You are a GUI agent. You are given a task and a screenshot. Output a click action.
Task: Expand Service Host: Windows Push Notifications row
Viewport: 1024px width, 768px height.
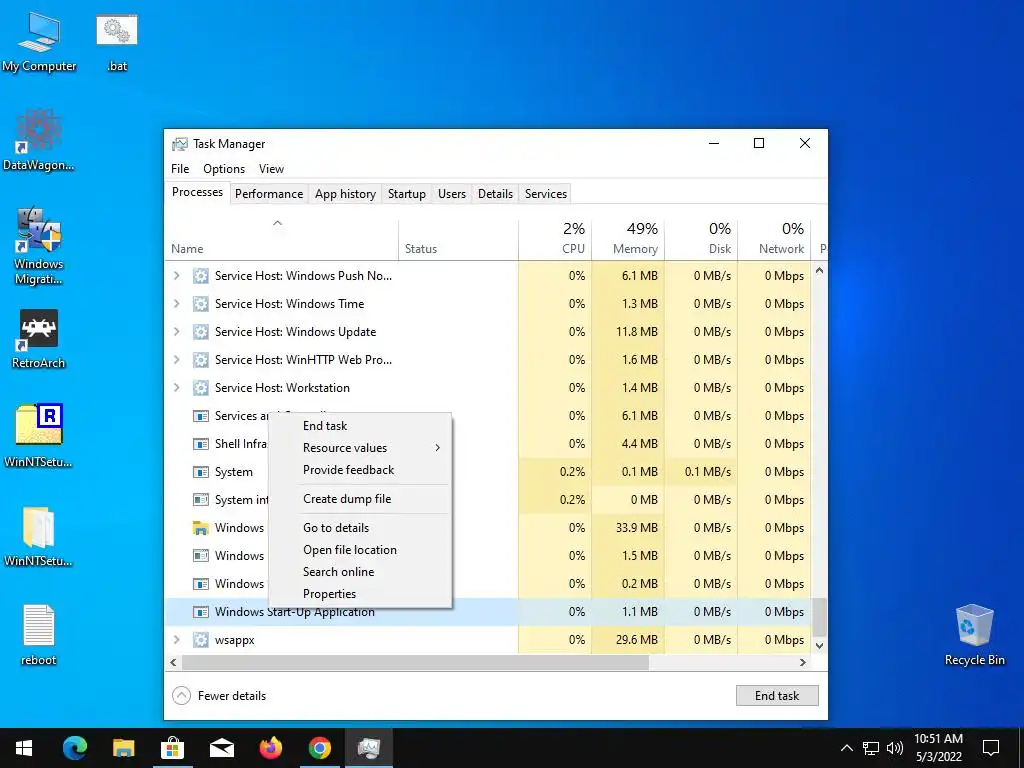pos(176,276)
